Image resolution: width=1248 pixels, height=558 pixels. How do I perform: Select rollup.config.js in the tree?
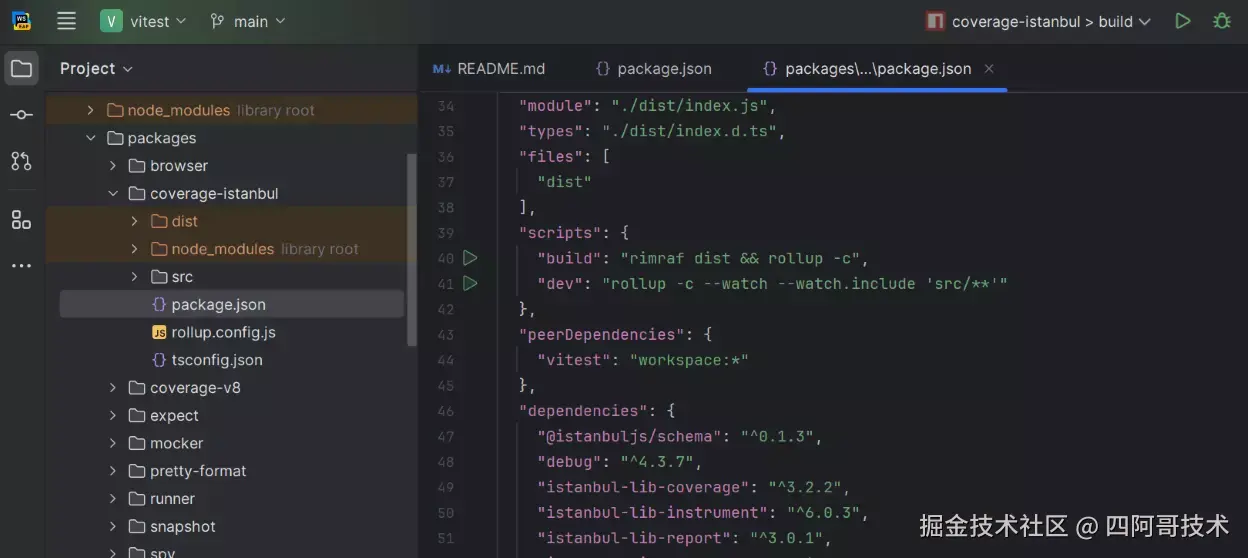click(232, 332)
